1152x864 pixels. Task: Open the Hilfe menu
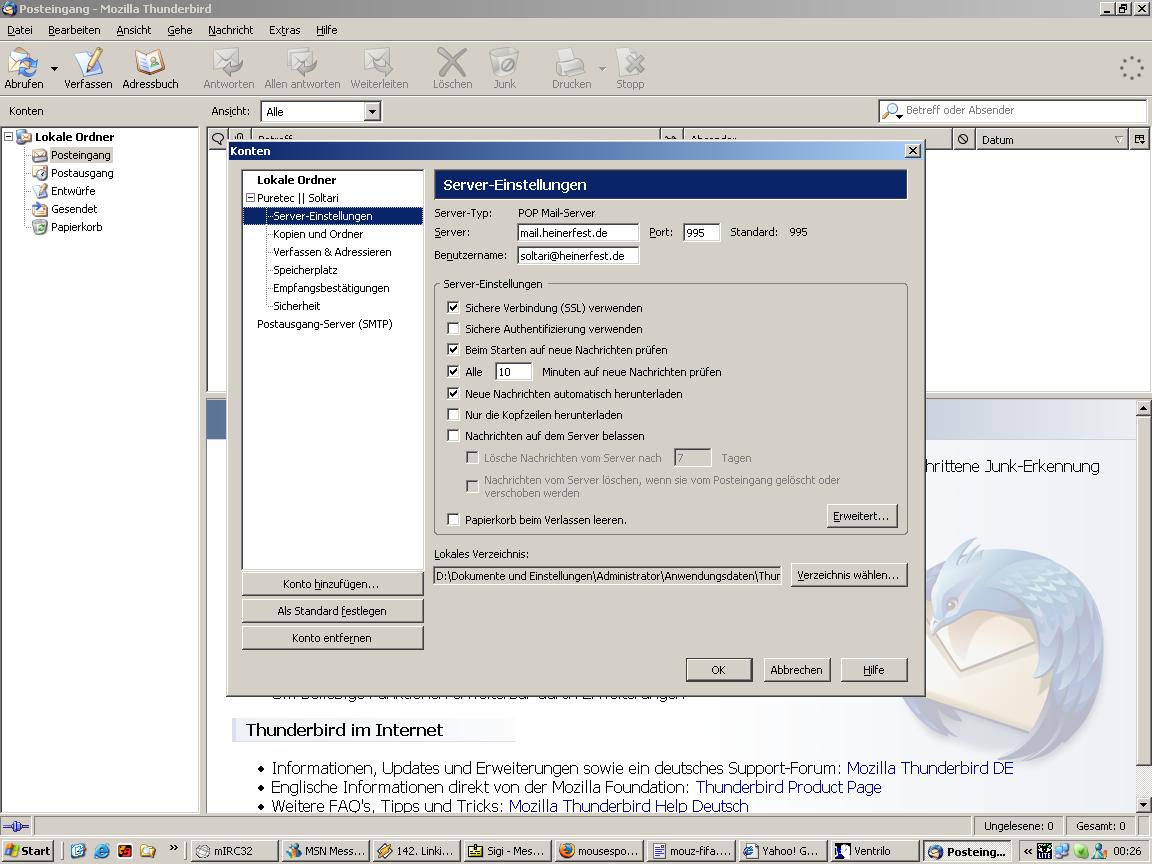pos(327,30)
